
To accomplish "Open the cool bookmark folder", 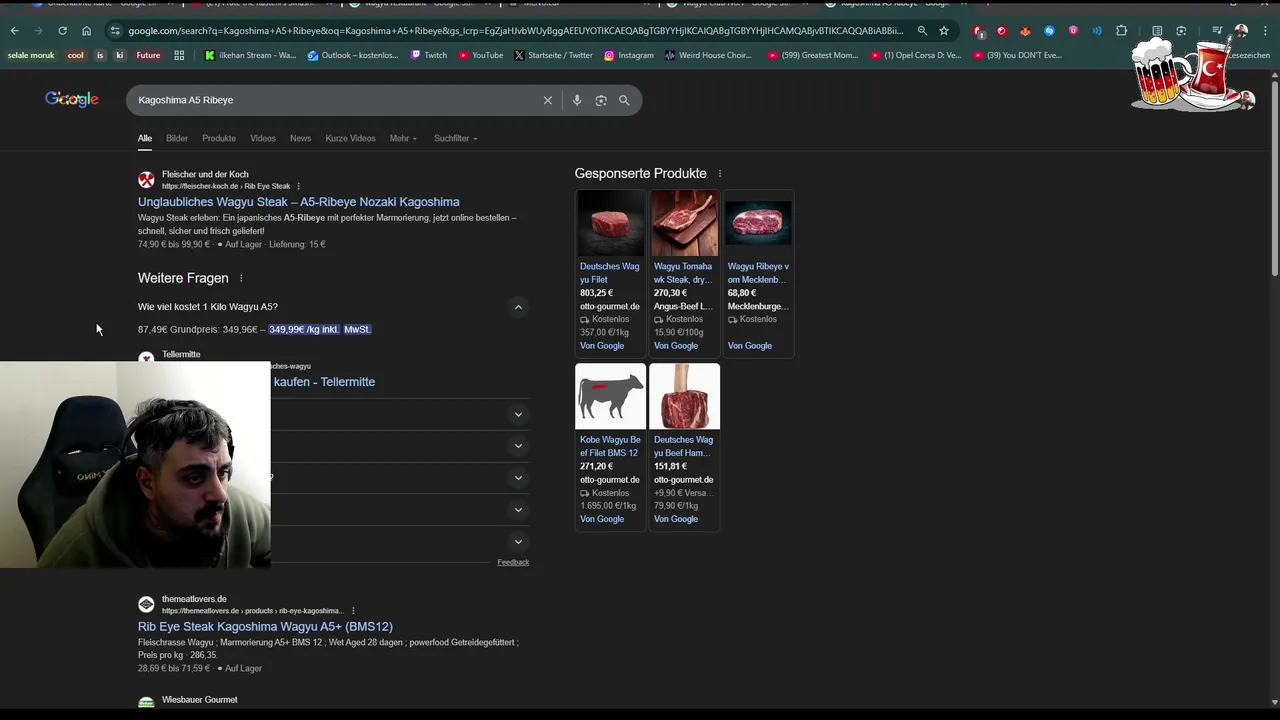I will pyautogui.click(x=75, y=55).
